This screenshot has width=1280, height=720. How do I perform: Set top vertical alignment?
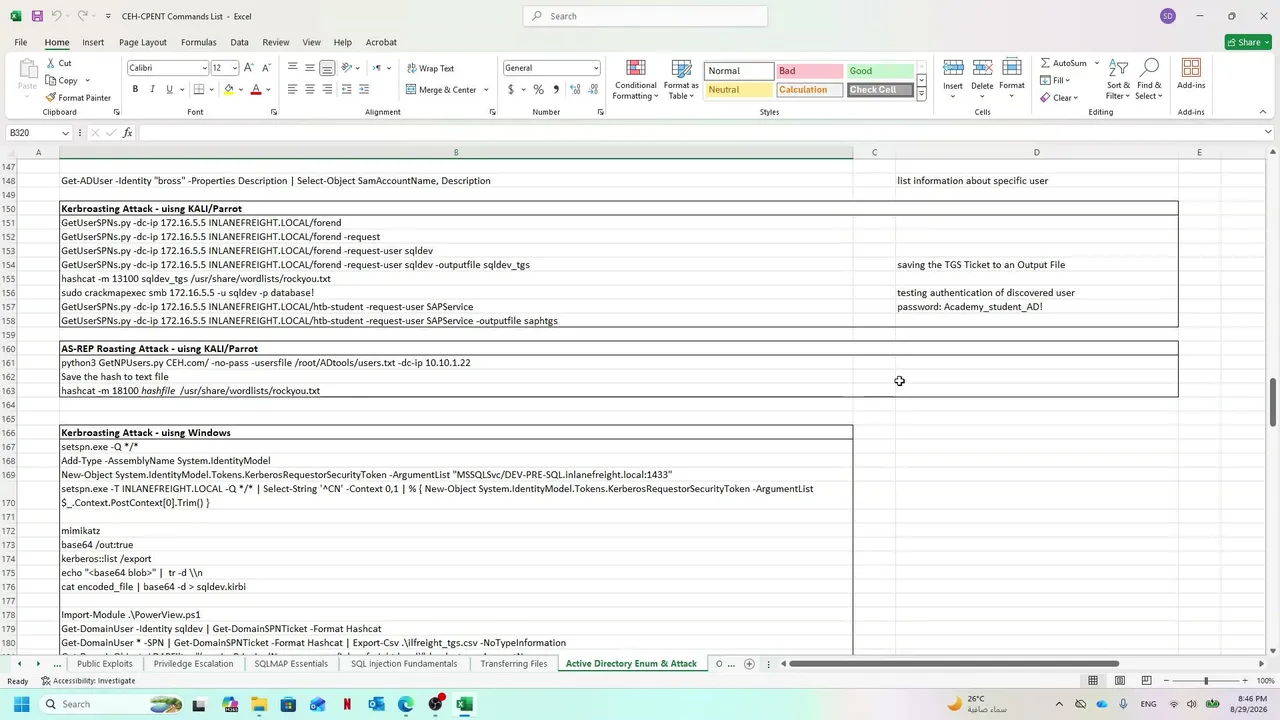coord(292,68)
